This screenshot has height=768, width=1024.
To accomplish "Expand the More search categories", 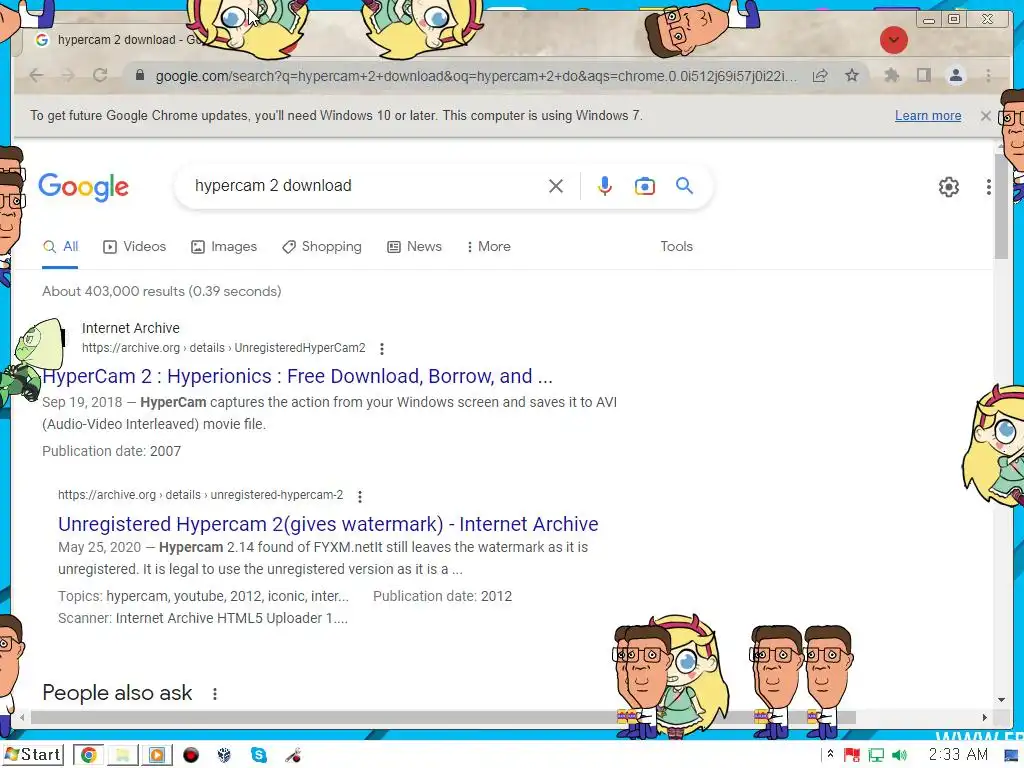I will (x=488, y=247).
